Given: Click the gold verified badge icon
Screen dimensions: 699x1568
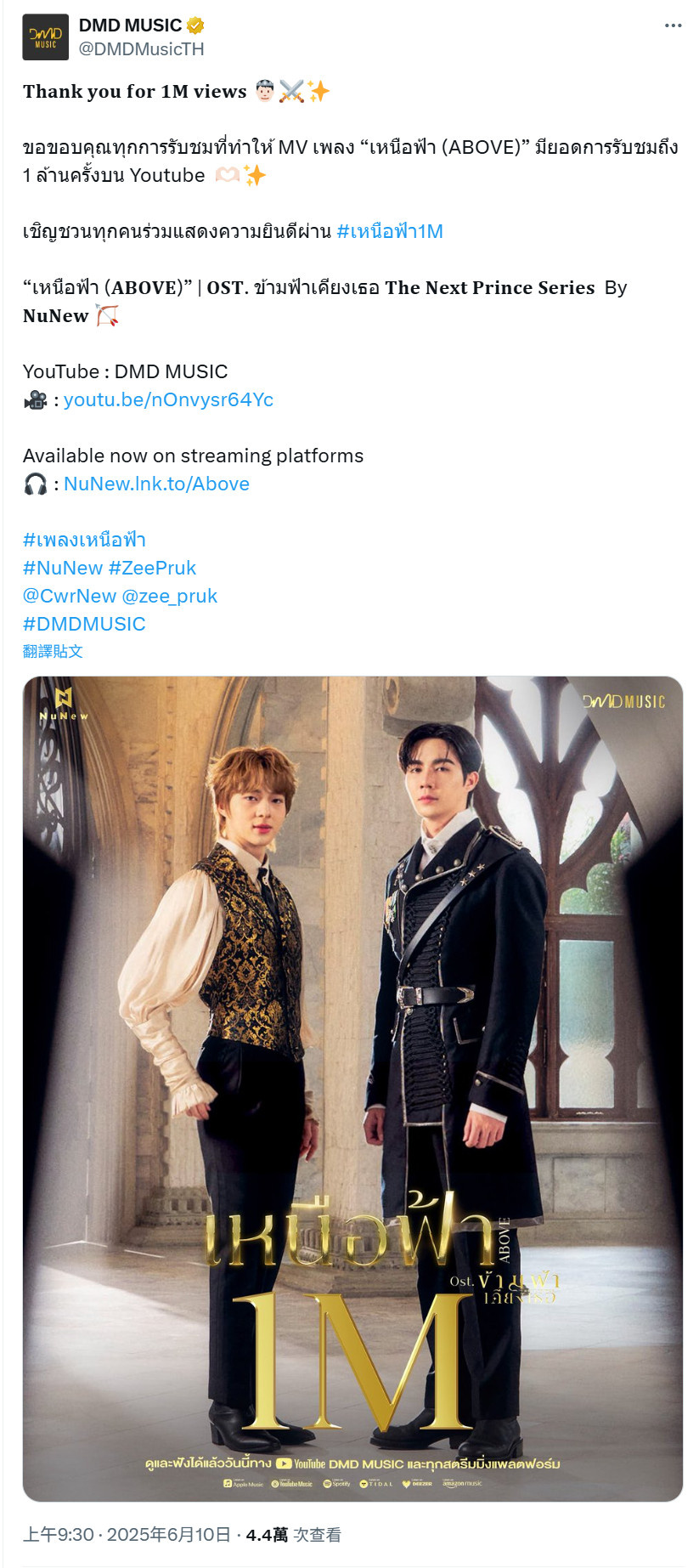Looking at the screenshot, I should click(195, 25).
